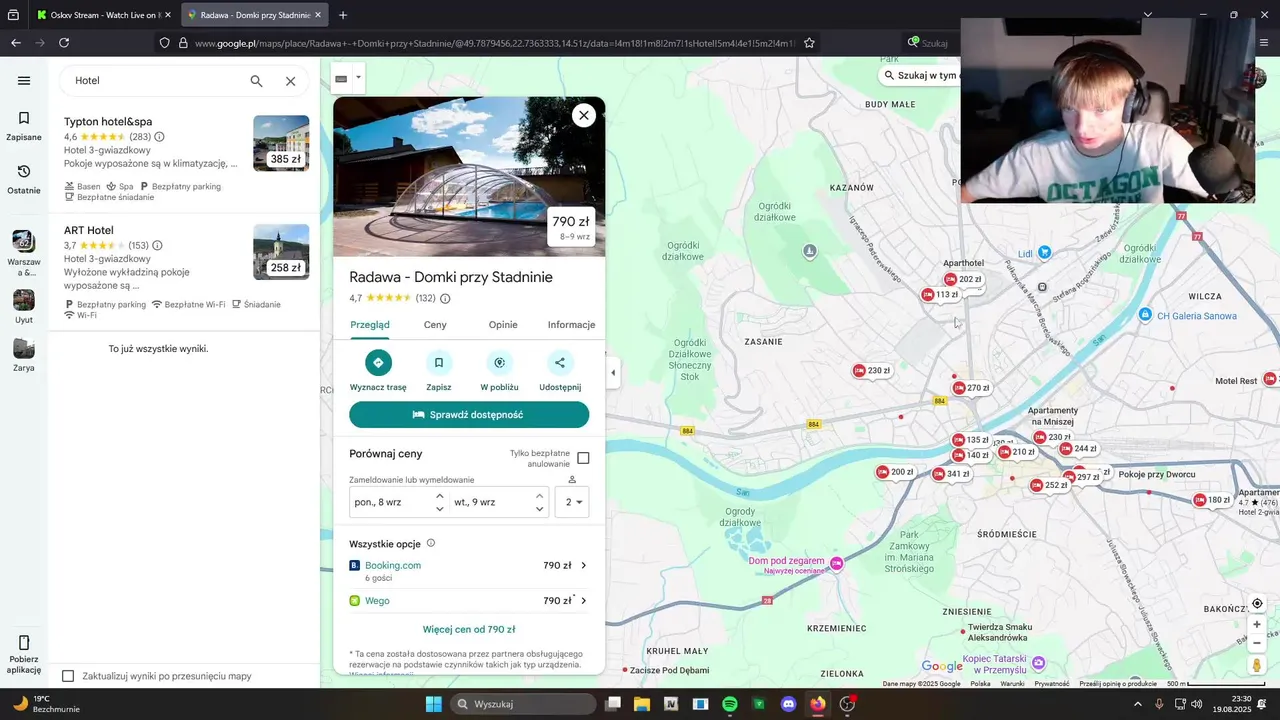Open the Uyut recent place shortcut
This screenshot has width=1280, height=720.
click(24, 307)
